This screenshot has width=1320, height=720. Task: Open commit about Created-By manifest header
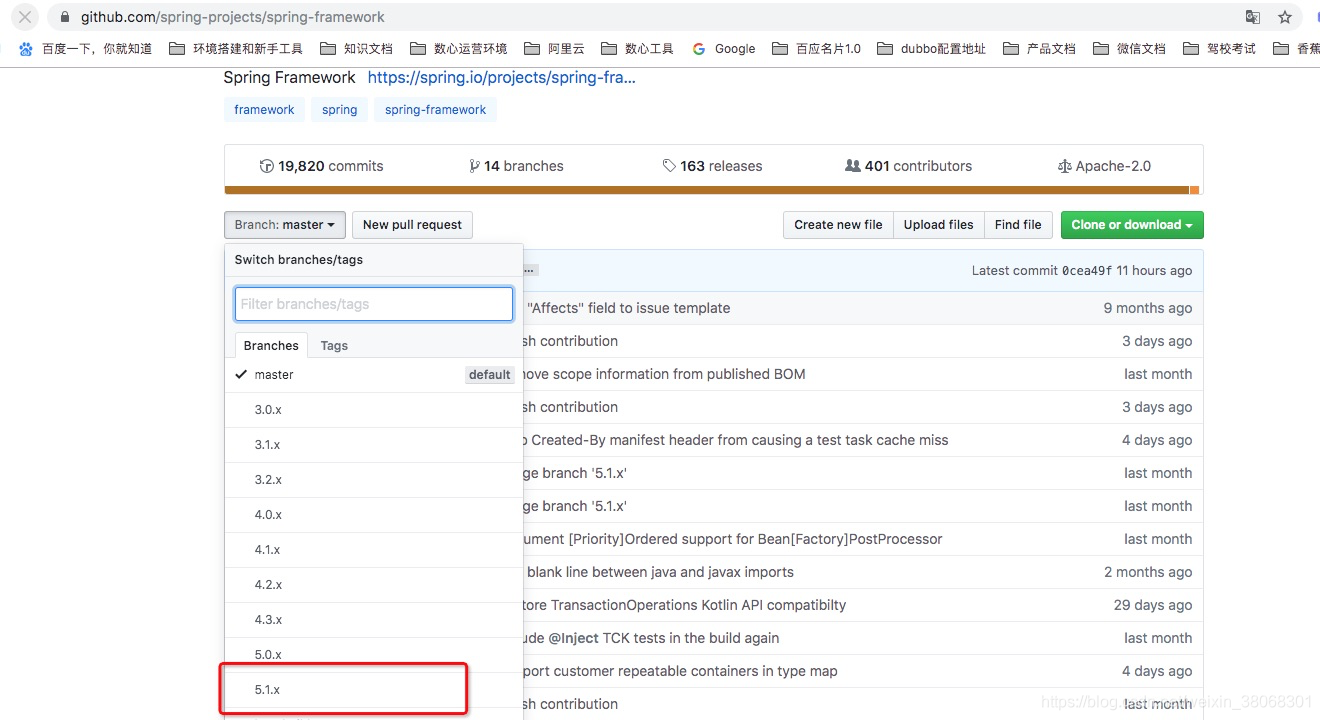pyautogui.click(x=736, y=440)
